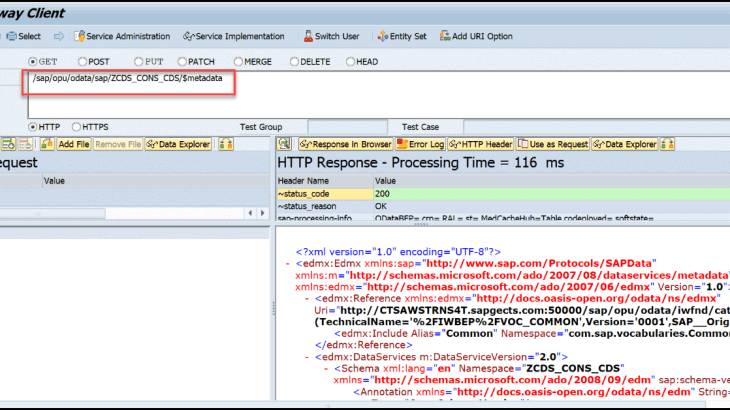
Task: Click the forward arrow icon beside Select
Action: (59, 36)
